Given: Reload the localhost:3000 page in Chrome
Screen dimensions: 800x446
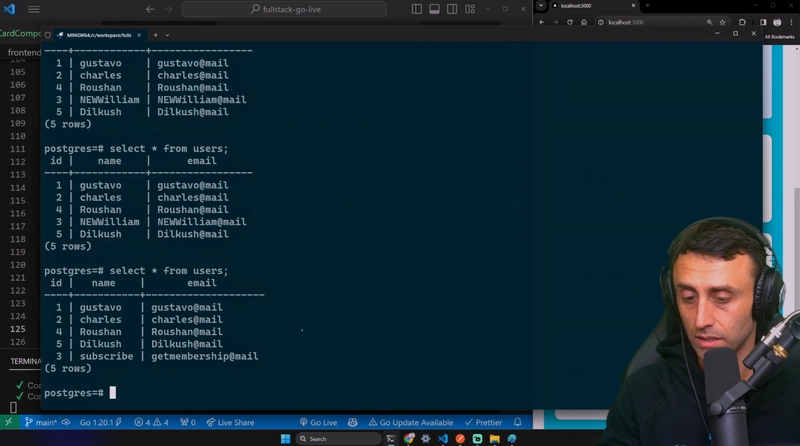Looking at the screenshot, I should 569,22.
